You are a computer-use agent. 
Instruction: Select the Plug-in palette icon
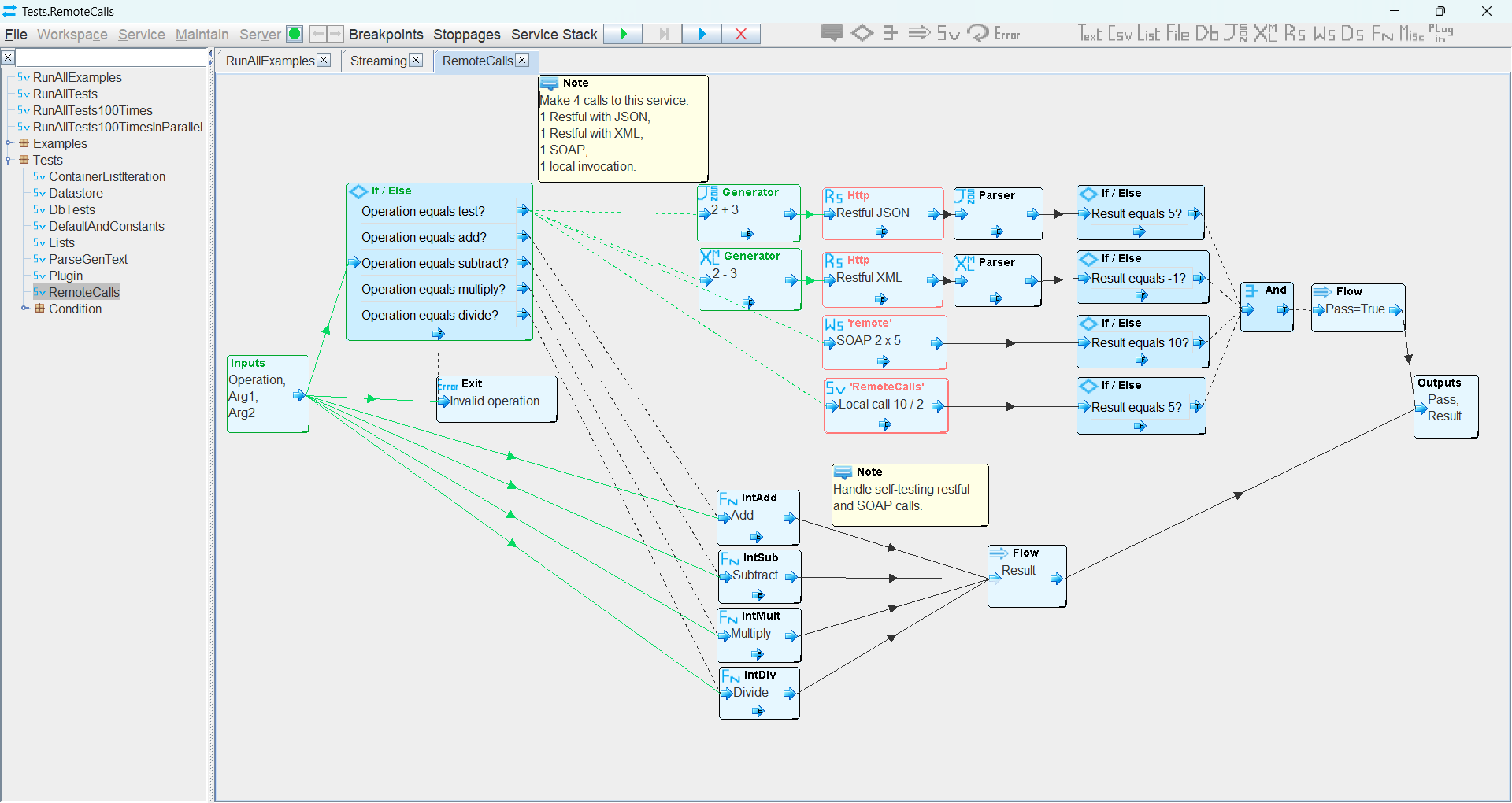(1441, 33)
